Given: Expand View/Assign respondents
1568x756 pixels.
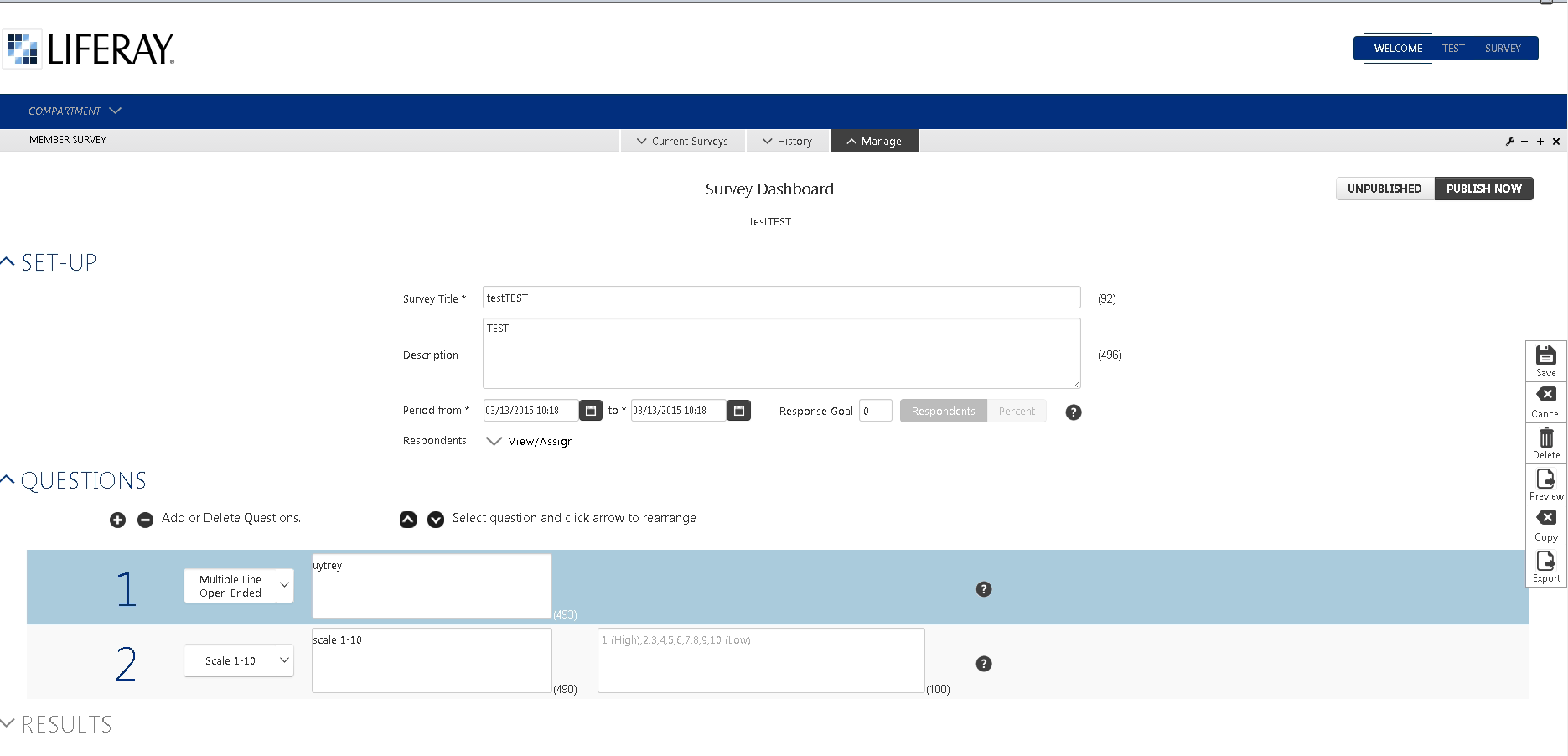Looking at the screenshot, I should [x=530, y=442].
